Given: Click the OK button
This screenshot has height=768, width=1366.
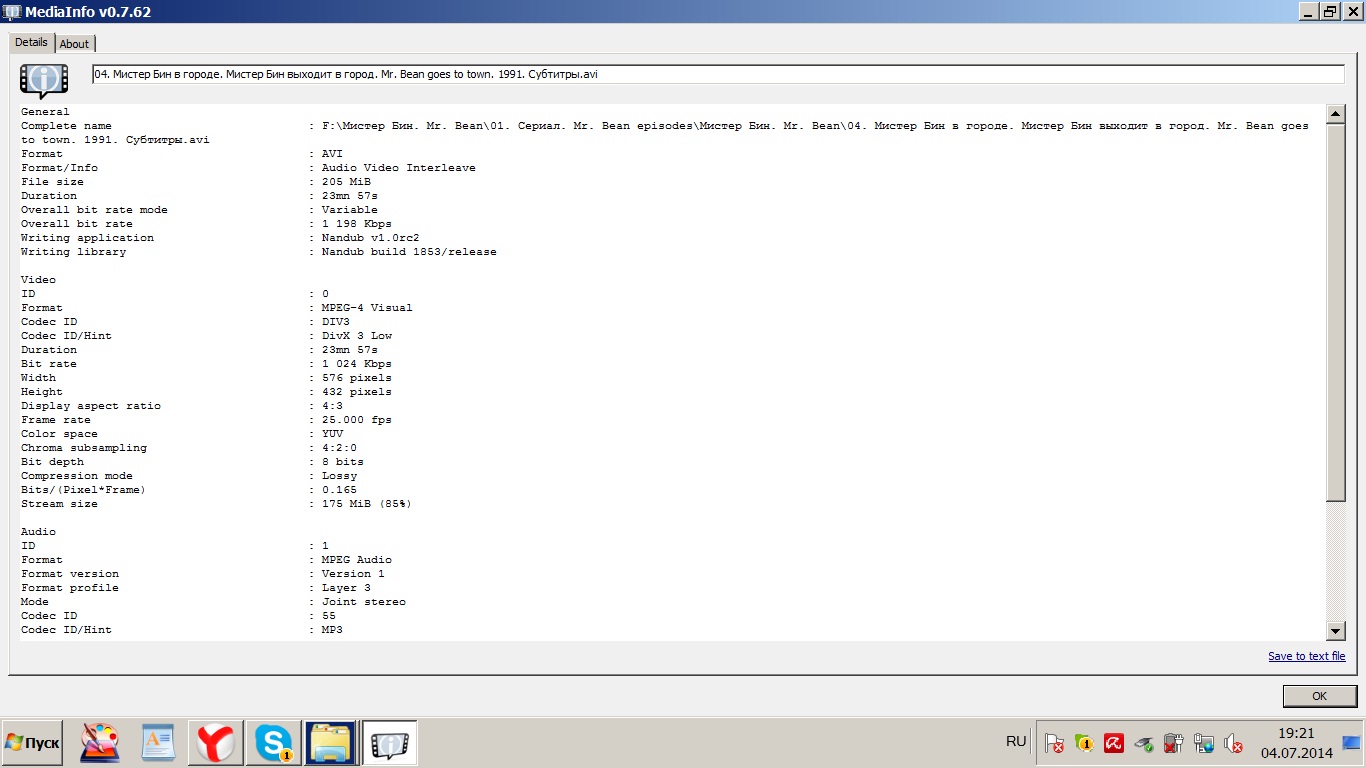Looking at the screenshot, I should click(1319, 696).
